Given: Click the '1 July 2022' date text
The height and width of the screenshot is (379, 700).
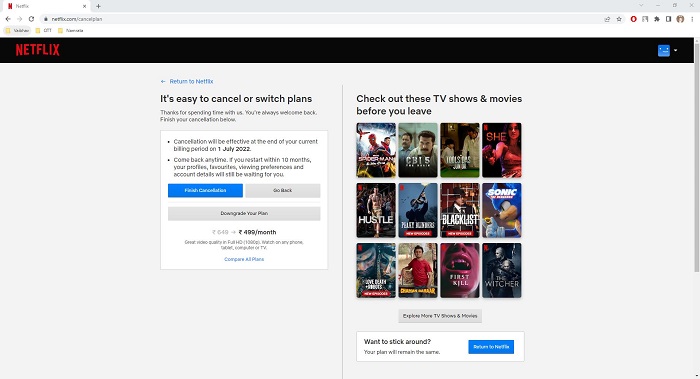Looking at the screenshot, I should click(x=234, y=149).
